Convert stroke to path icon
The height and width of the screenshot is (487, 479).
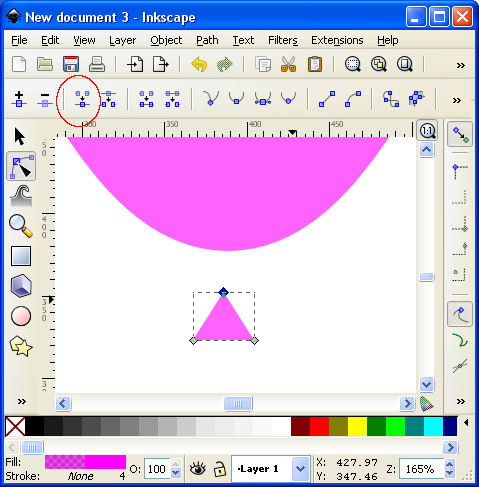click(416, 99)
